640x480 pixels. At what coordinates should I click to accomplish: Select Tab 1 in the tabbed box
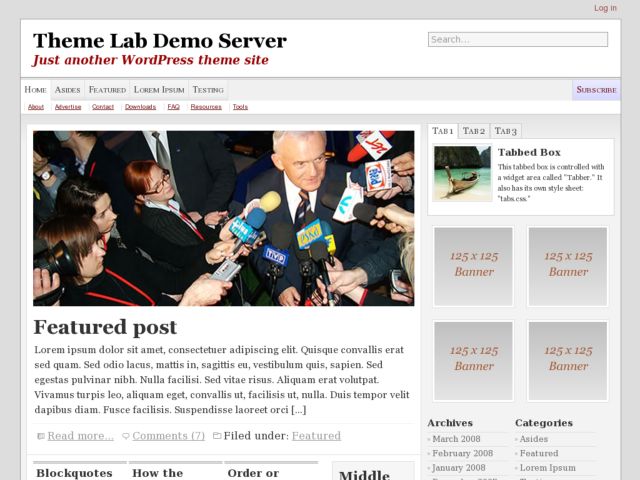click(x=443, y=131)
